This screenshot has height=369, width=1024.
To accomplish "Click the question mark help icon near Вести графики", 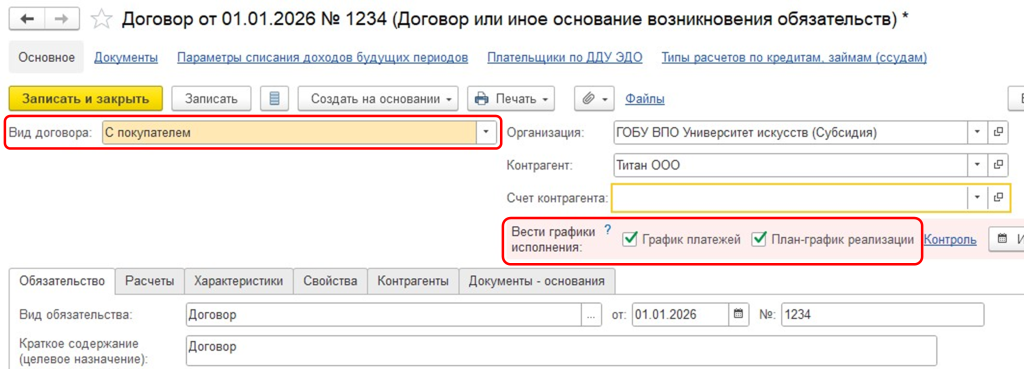I will point(607,229).
